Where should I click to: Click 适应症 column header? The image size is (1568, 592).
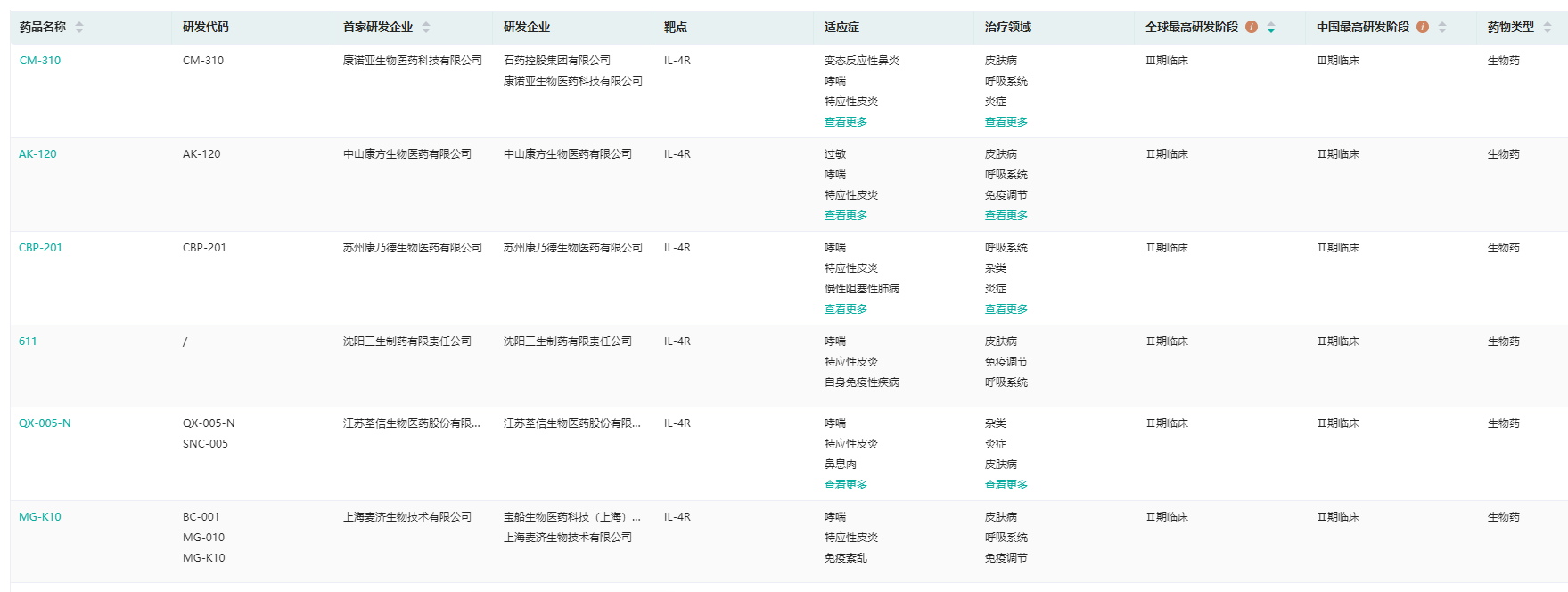point(841,28)
